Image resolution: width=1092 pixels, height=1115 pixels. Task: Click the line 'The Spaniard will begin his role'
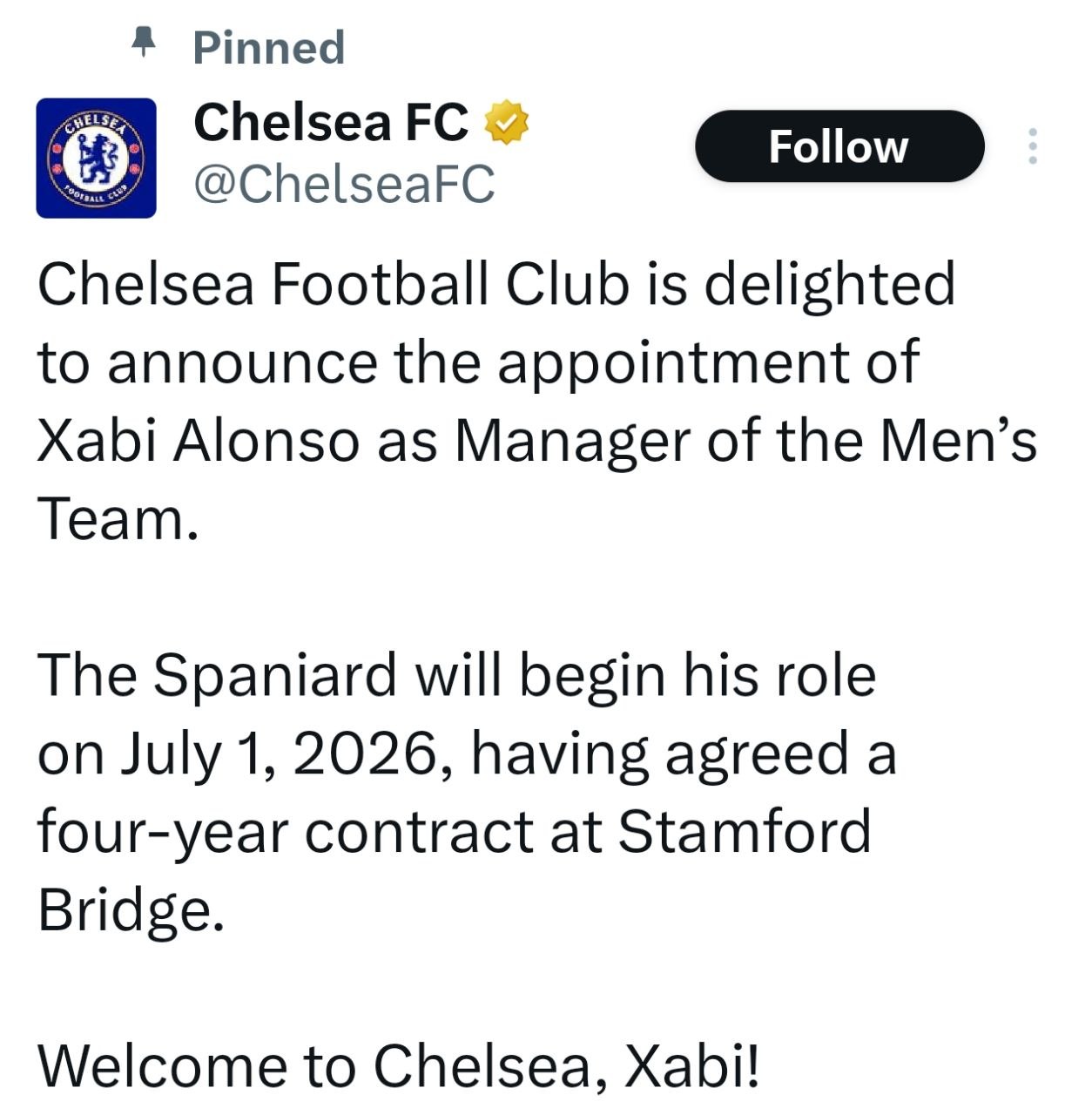tap(456, 676)
